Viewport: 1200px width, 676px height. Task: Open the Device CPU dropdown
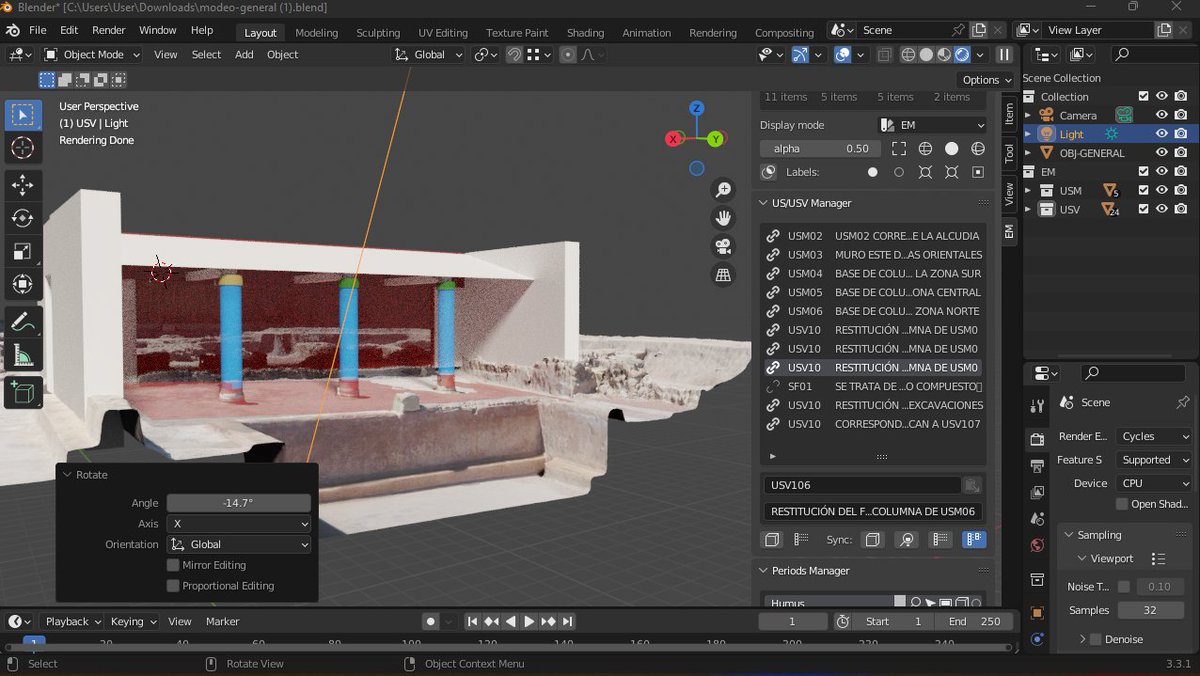pos(1154,483)
